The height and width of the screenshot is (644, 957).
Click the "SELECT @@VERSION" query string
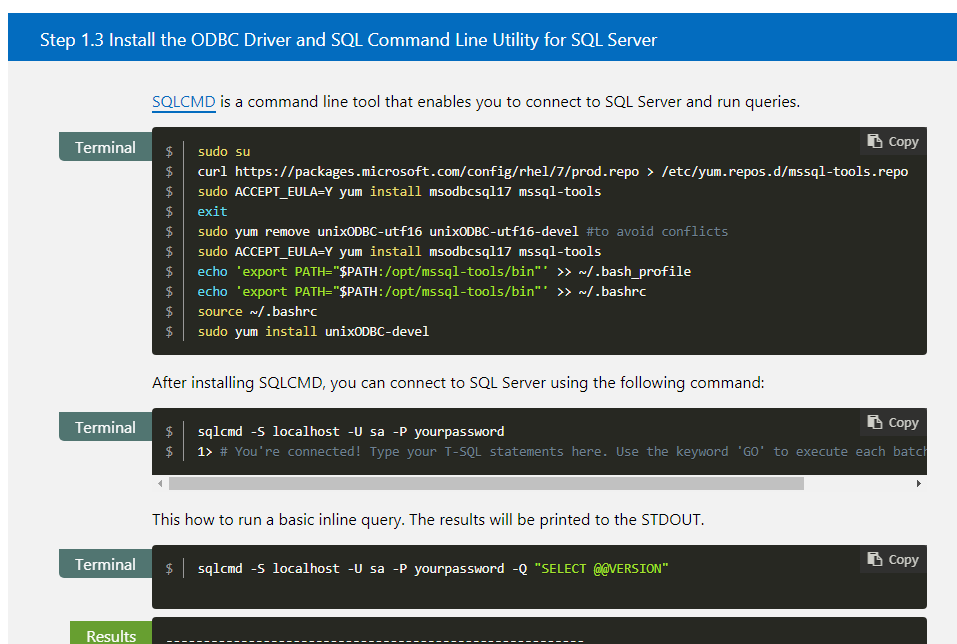[601, 568]
